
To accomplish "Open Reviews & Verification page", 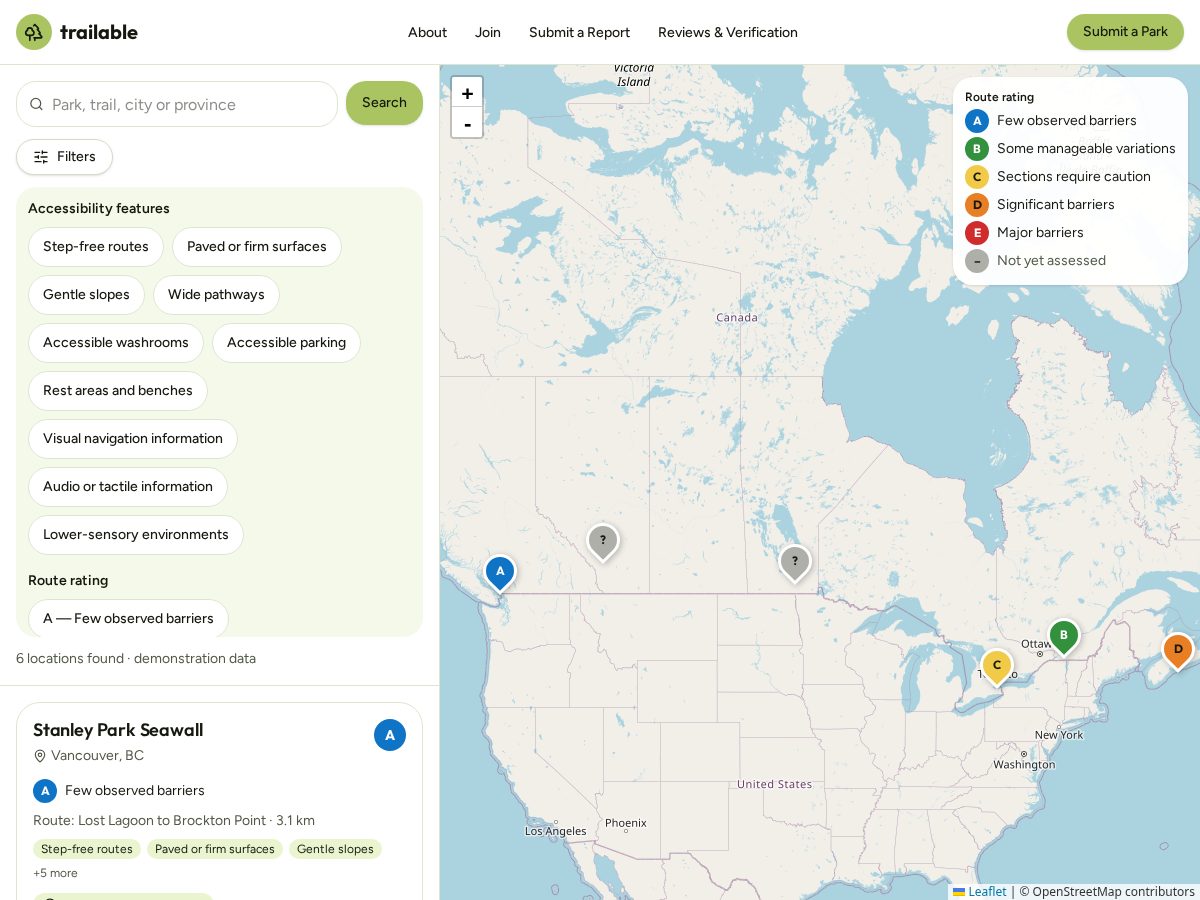I will point(728,32).
